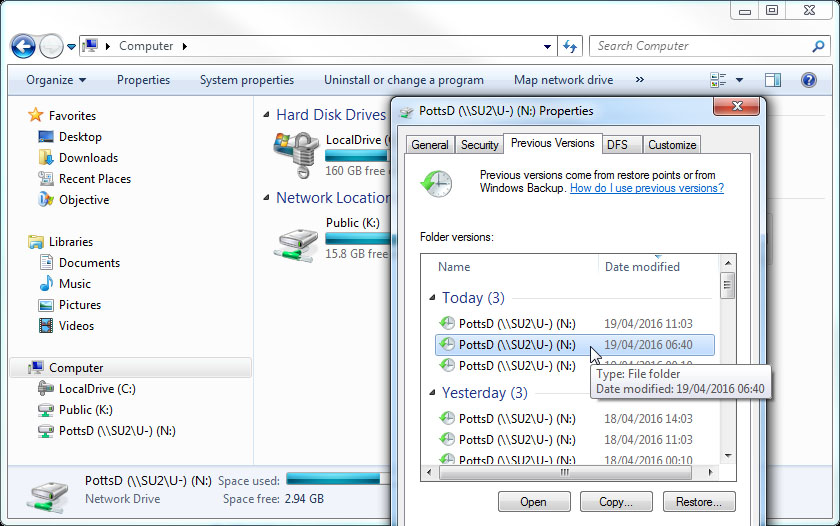Screen dimensions: 840x526
Task: Click Map network drive
Action: 563,80
